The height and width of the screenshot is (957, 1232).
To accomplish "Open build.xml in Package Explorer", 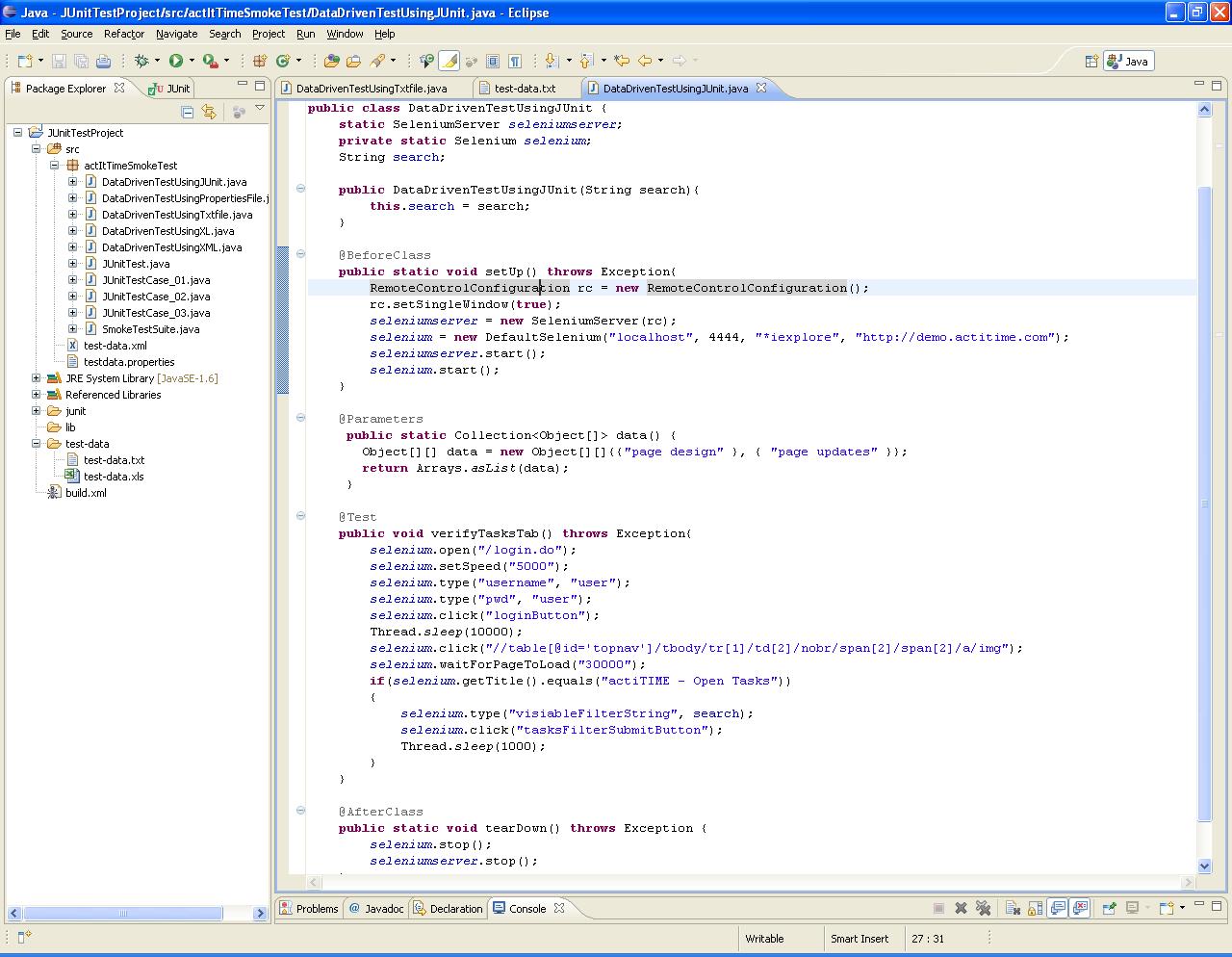I will 86,493.
